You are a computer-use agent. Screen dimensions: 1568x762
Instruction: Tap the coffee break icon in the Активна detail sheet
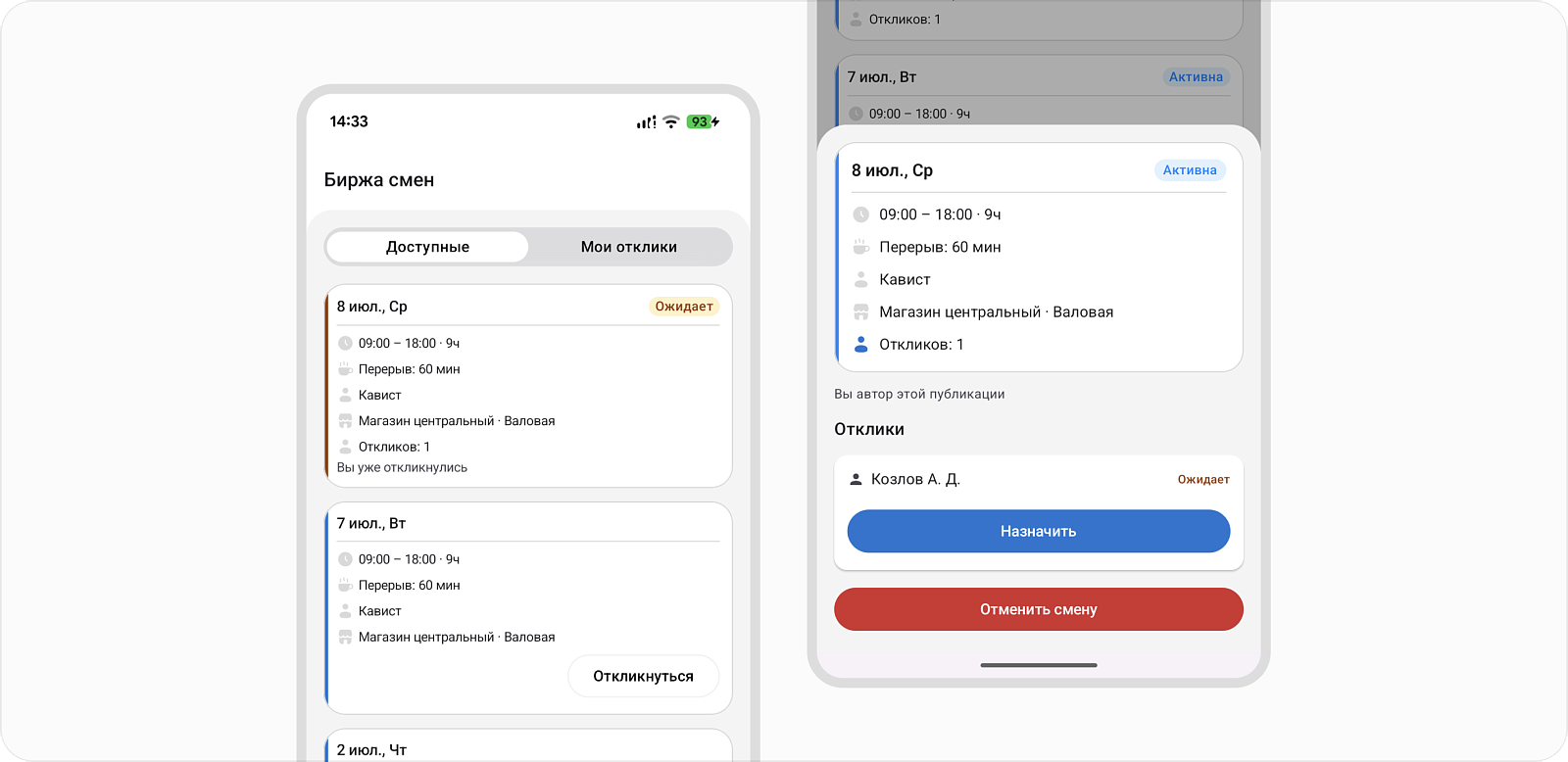[860, 247]
